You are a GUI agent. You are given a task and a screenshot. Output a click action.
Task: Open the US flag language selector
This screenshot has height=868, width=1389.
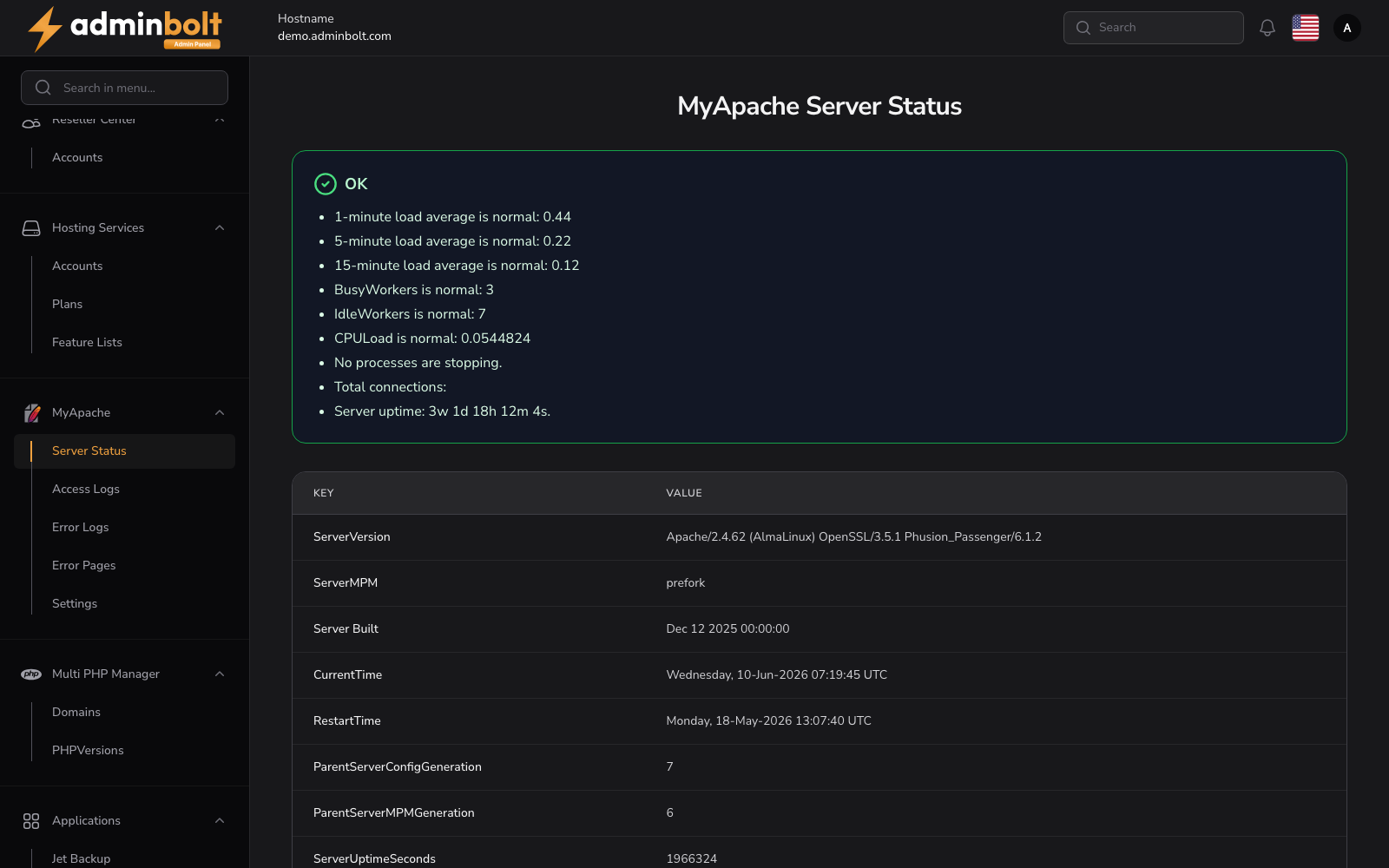[1306, 28]
